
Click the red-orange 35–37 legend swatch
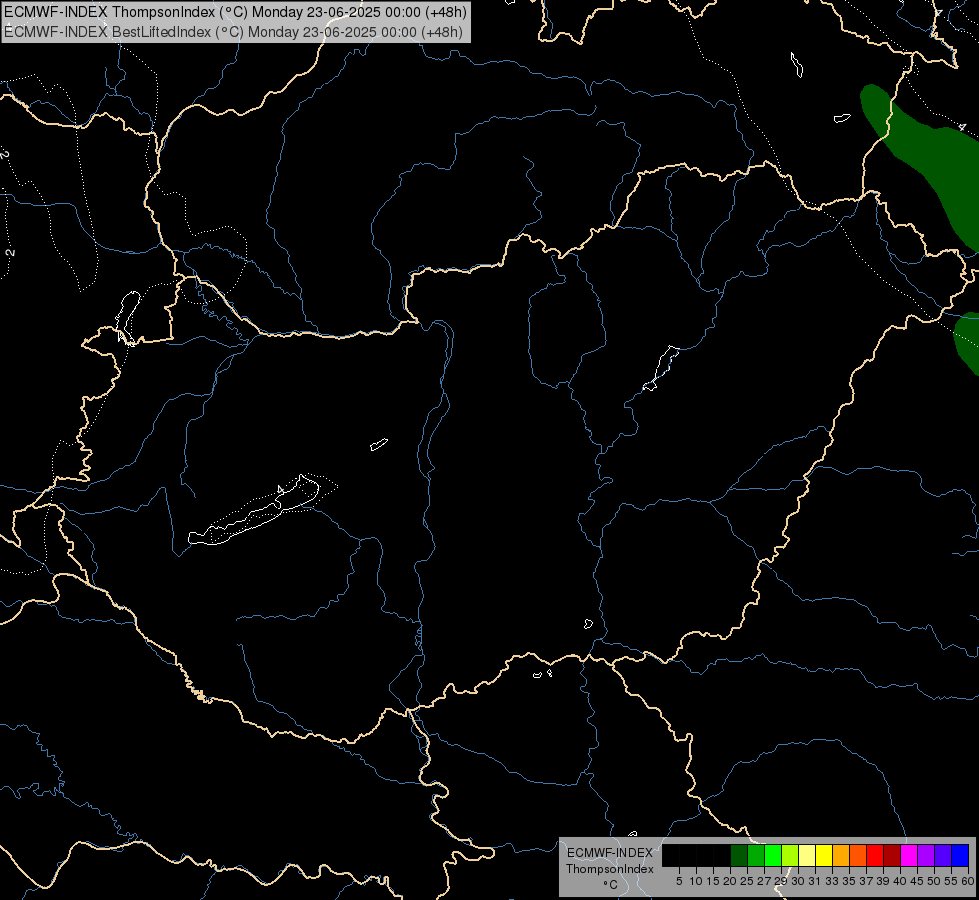coord(858,856)
